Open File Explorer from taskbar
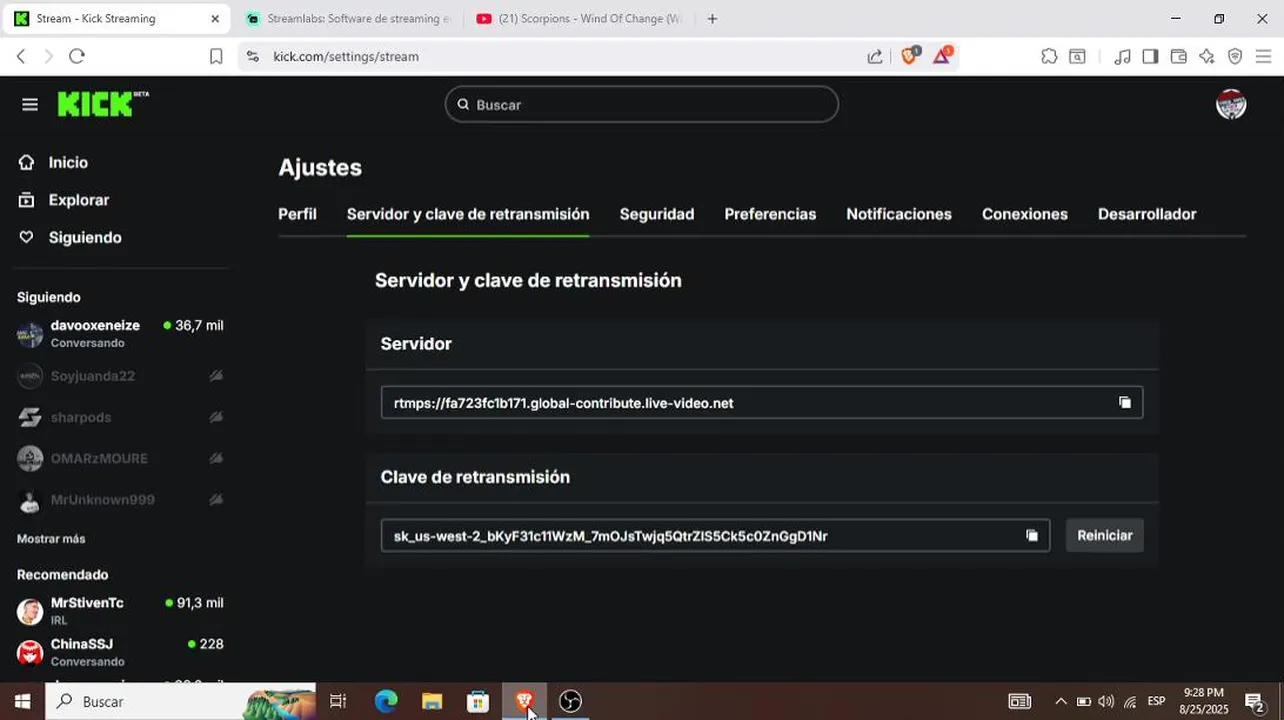Viewport: 1284px width, 720px height. coord(432,702)
